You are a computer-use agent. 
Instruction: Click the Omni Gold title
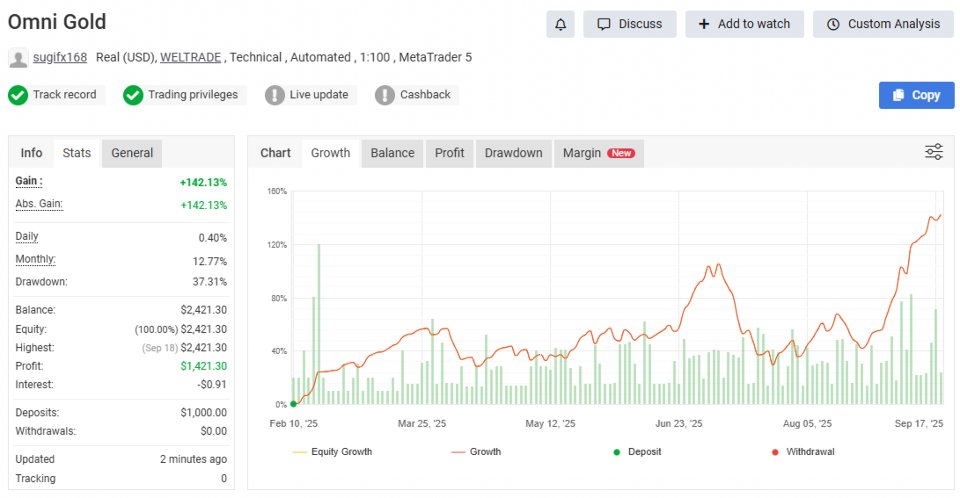[x=57, y=22]
